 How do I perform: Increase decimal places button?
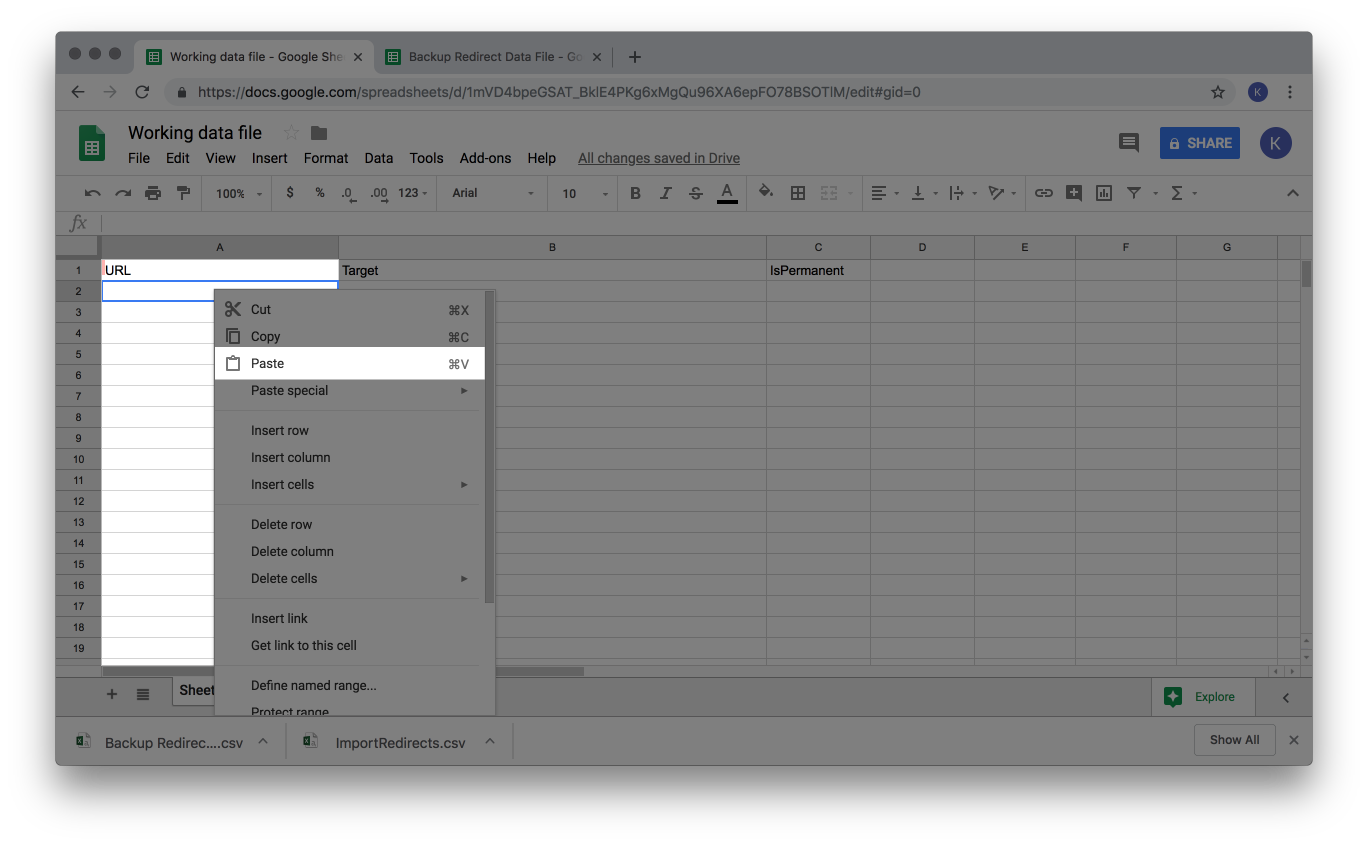coord(379,193)
